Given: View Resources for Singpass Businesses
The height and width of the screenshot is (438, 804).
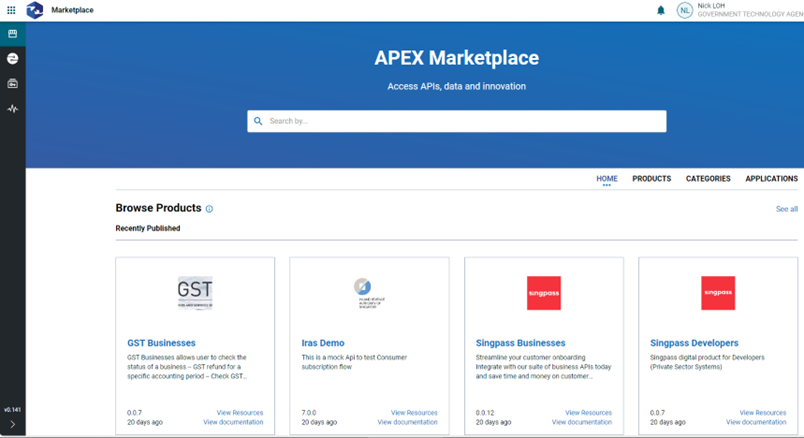Looking at the screenshot, I should 588,413.
